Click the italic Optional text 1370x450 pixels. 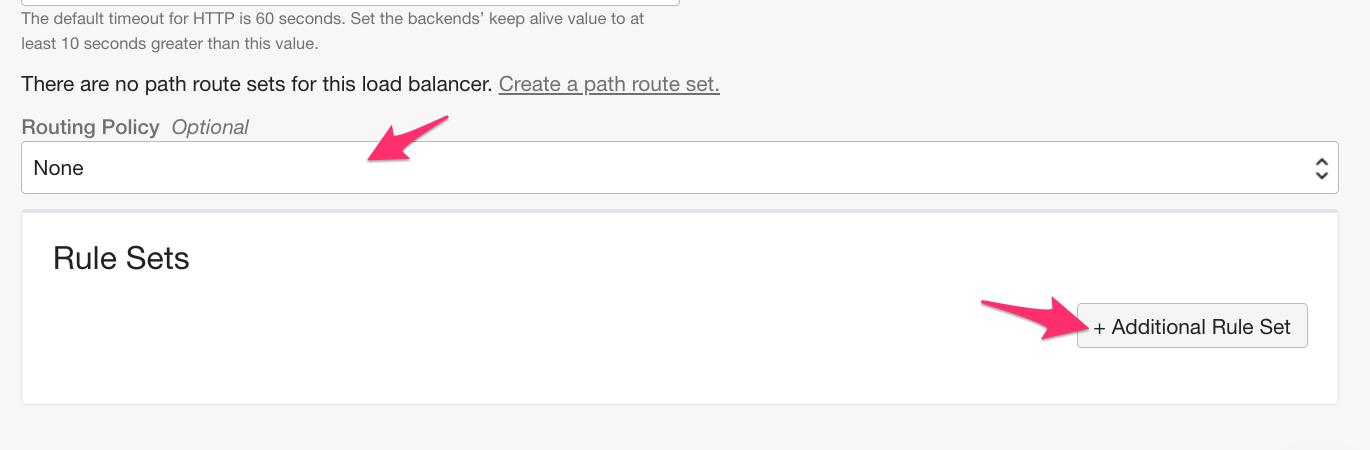pyautogui.click(x=210, y=127)
